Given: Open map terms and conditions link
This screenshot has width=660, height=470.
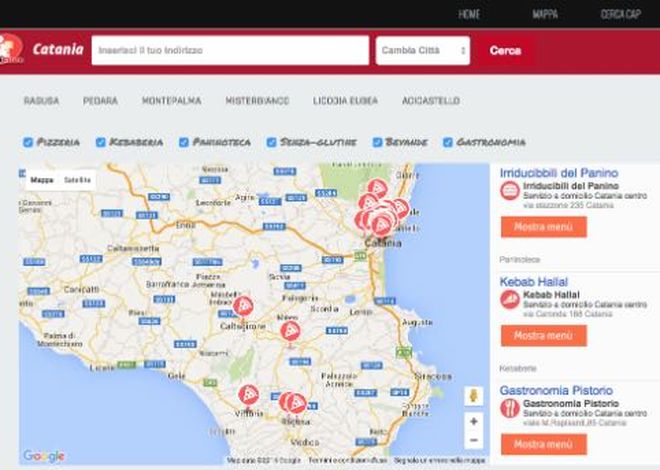Looking at the screenshot, I should point(348,460).
